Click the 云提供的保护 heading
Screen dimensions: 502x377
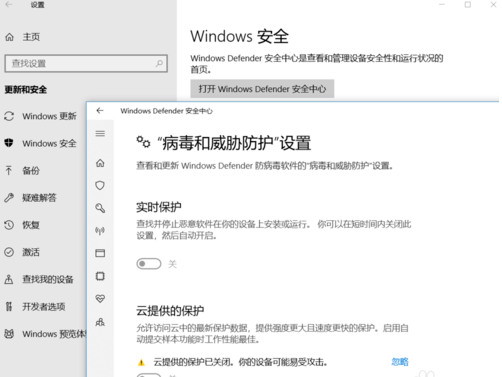click(x=170, y=311)
